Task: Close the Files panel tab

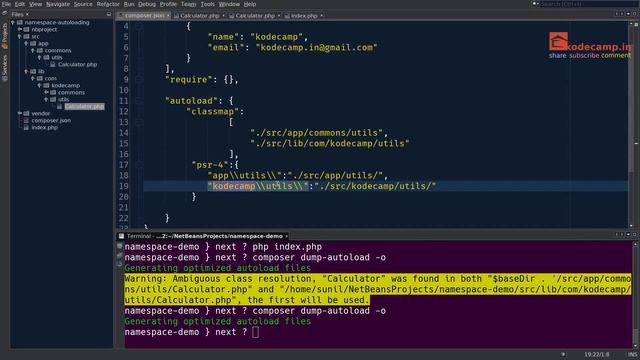Action: (x=27, y=14)
